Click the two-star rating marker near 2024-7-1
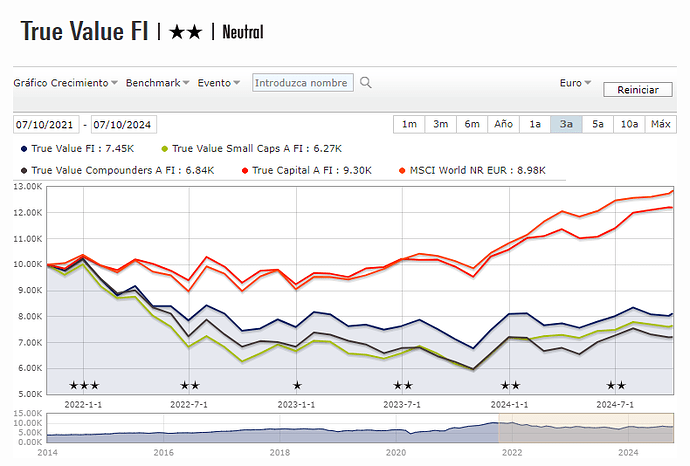Image resolution: width=690 pixels, height=466 pixels. point(616,386)
